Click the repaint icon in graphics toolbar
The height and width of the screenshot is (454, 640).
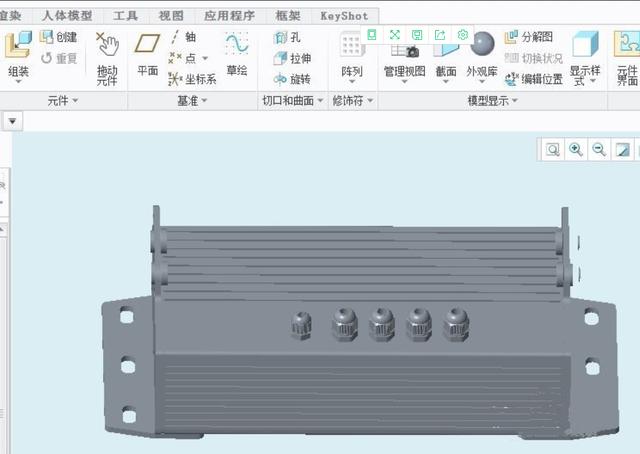click(622, 150)
